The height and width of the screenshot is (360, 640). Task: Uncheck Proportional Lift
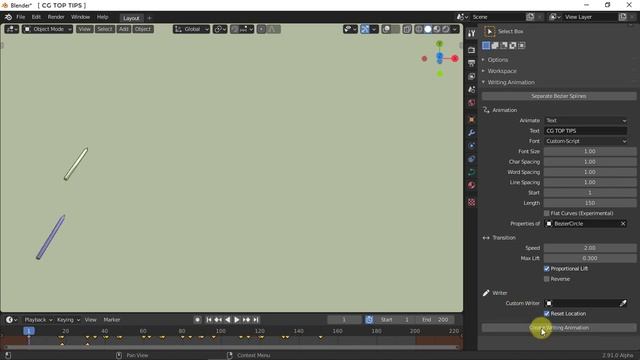point(547,269)
